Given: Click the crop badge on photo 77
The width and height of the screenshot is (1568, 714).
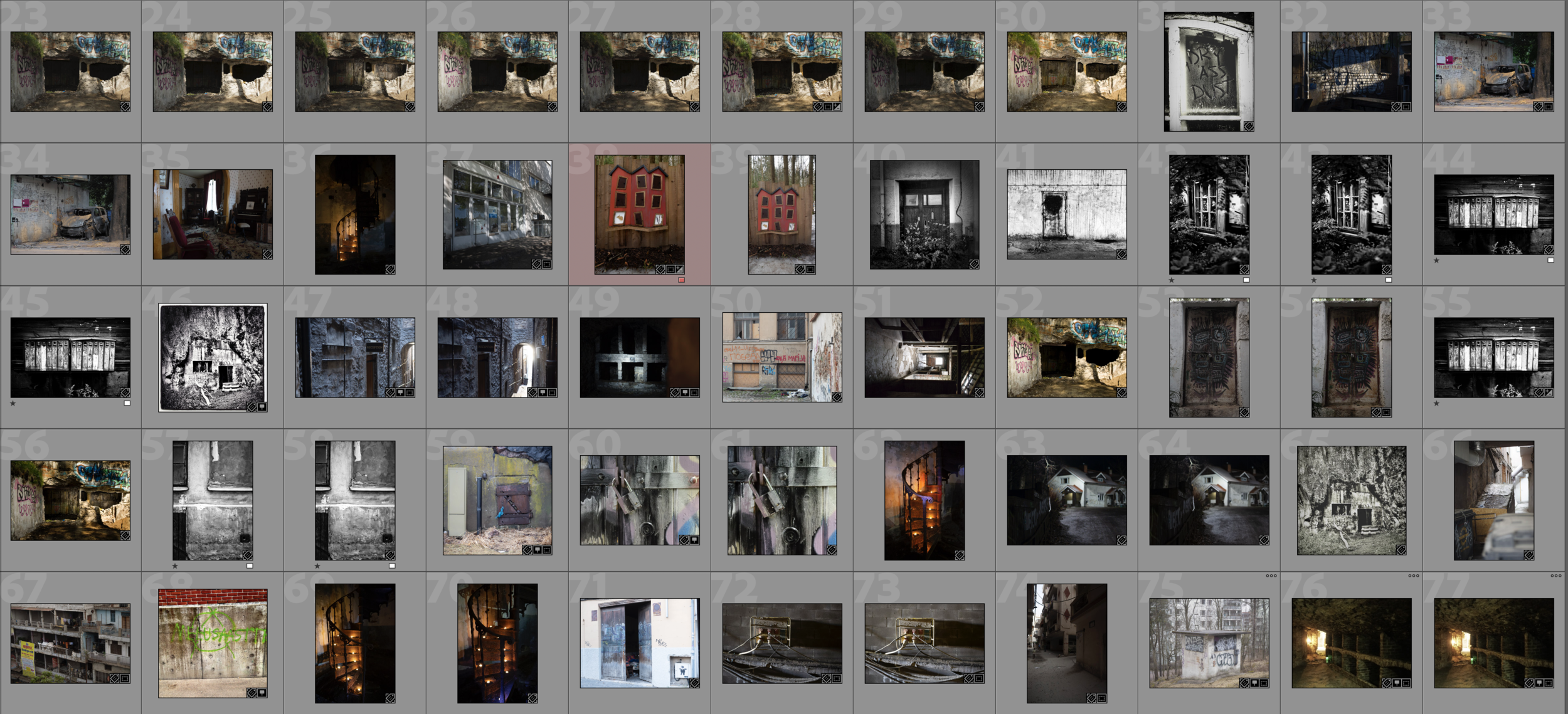Looking at the screenshot, I should tap(1549, 683).
